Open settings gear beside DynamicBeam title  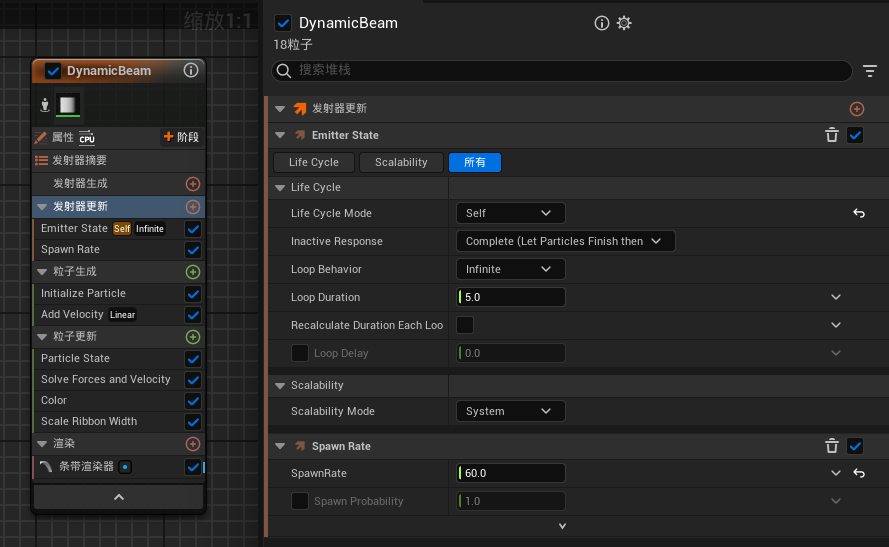click(x=624, y=23)
